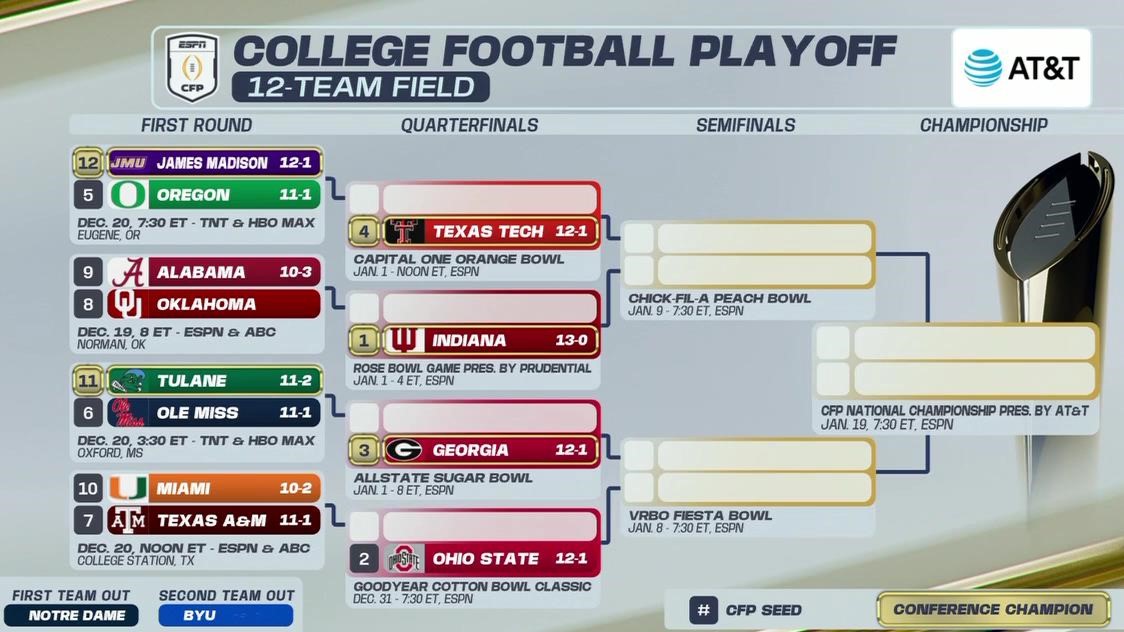Click the CFP Seed legend box
1124x632 pixels.
point(703,609)
